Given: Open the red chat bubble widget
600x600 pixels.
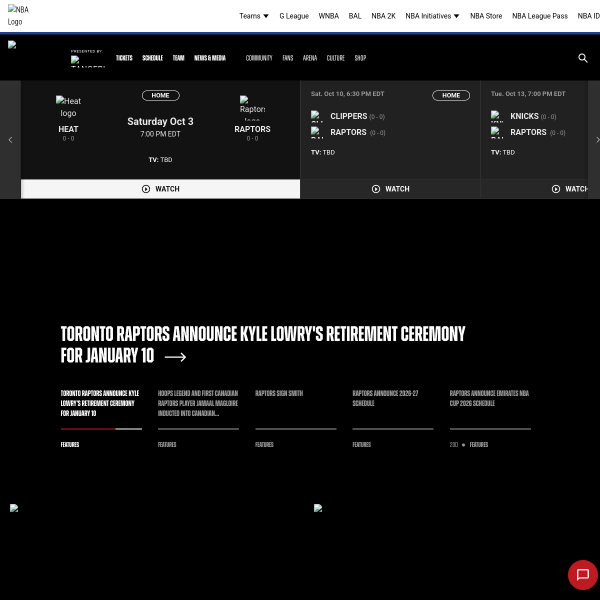Looking at the screenshot, I should 582,574.
